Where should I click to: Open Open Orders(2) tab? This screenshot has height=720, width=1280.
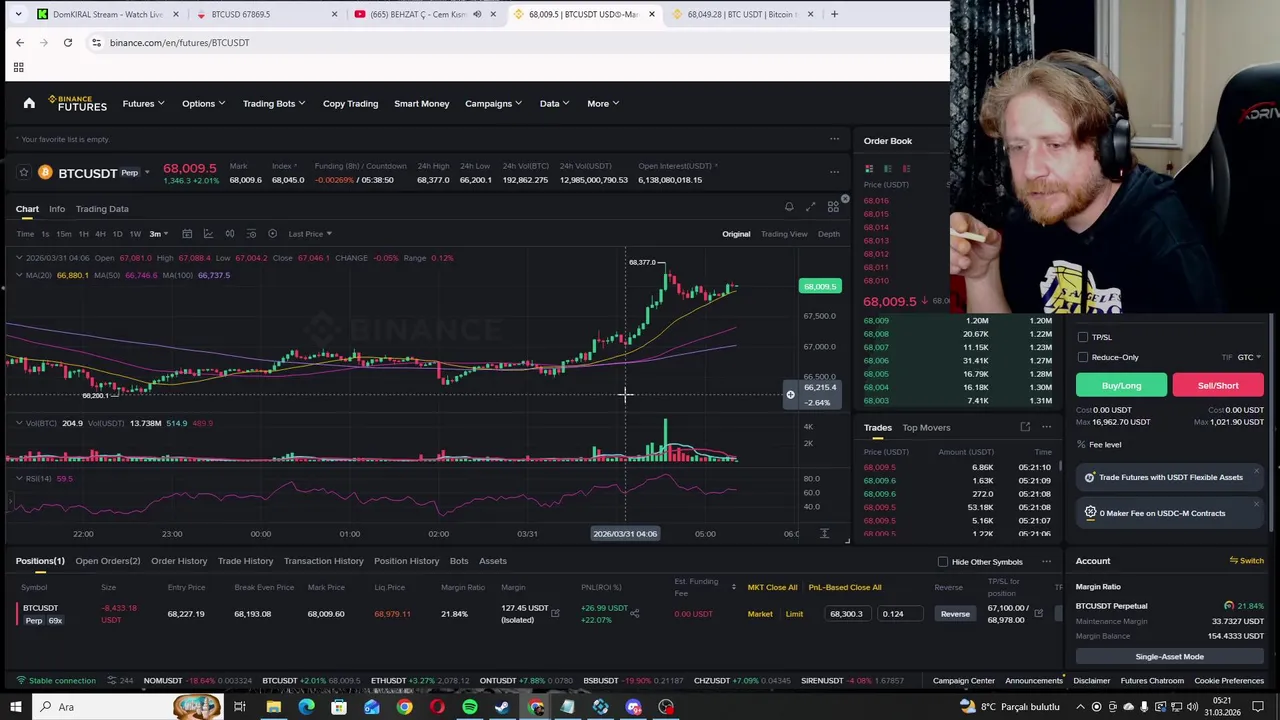107,561
